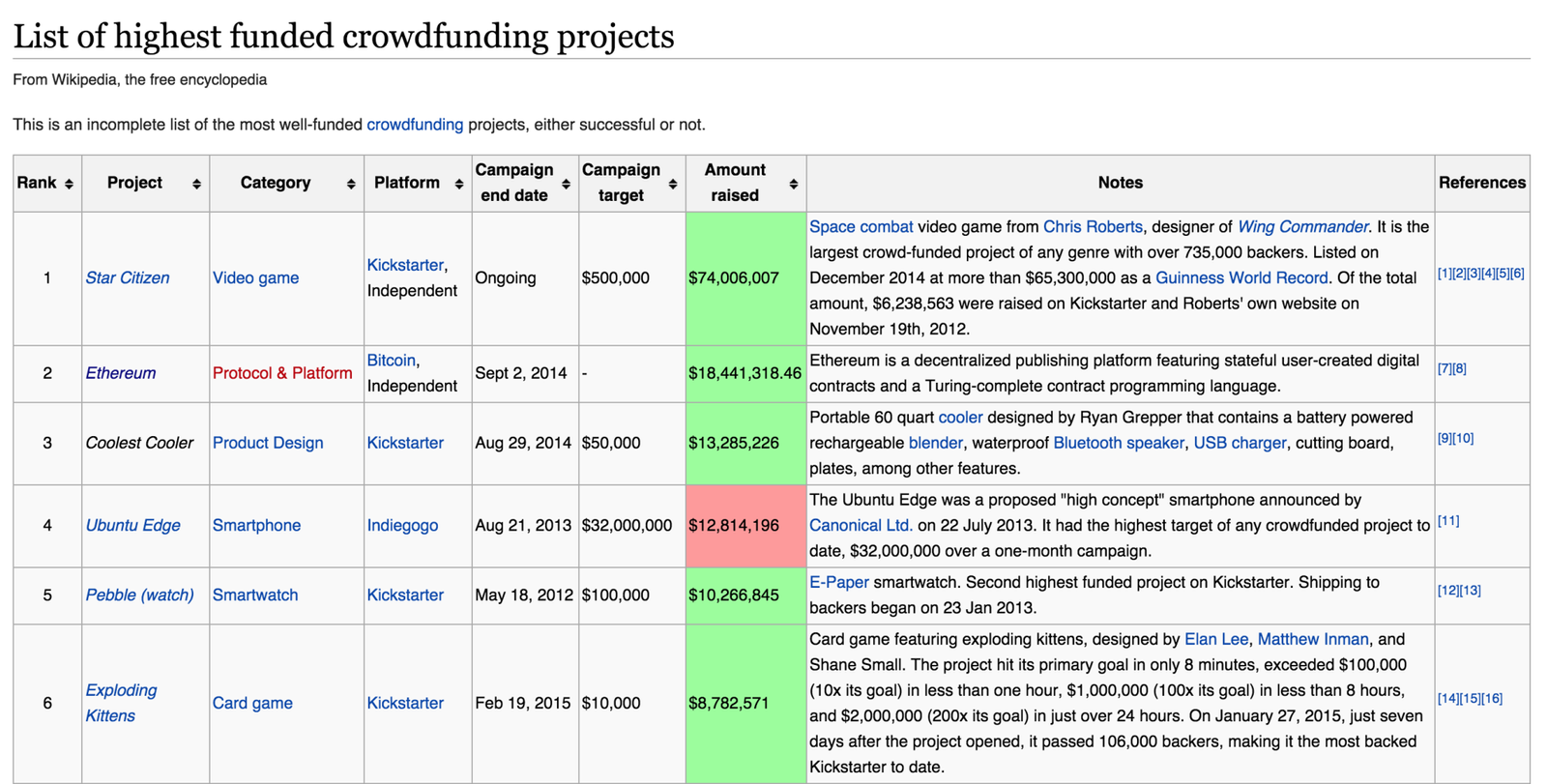Open the Guinness World Record link
Viewport: 1547px width, 784px height.
[x=1241, y=278]
